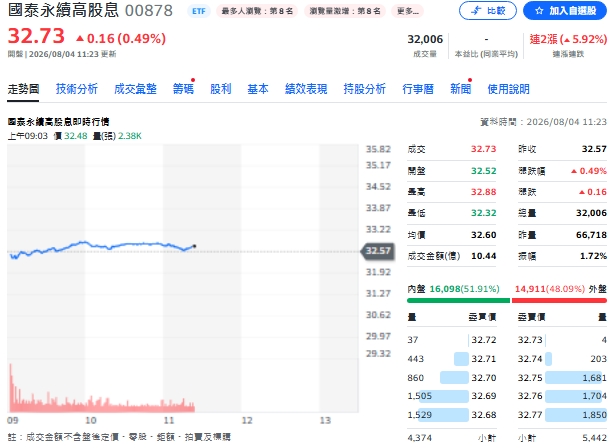Click the 12 o'clock label on chart axis

247,421
